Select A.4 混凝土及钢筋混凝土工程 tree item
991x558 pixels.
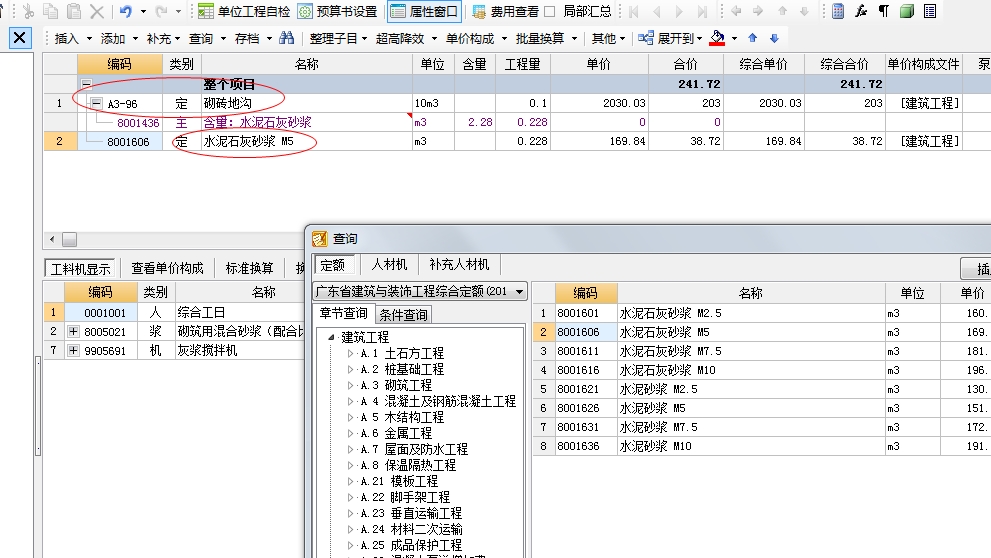(x=438, y=401)
